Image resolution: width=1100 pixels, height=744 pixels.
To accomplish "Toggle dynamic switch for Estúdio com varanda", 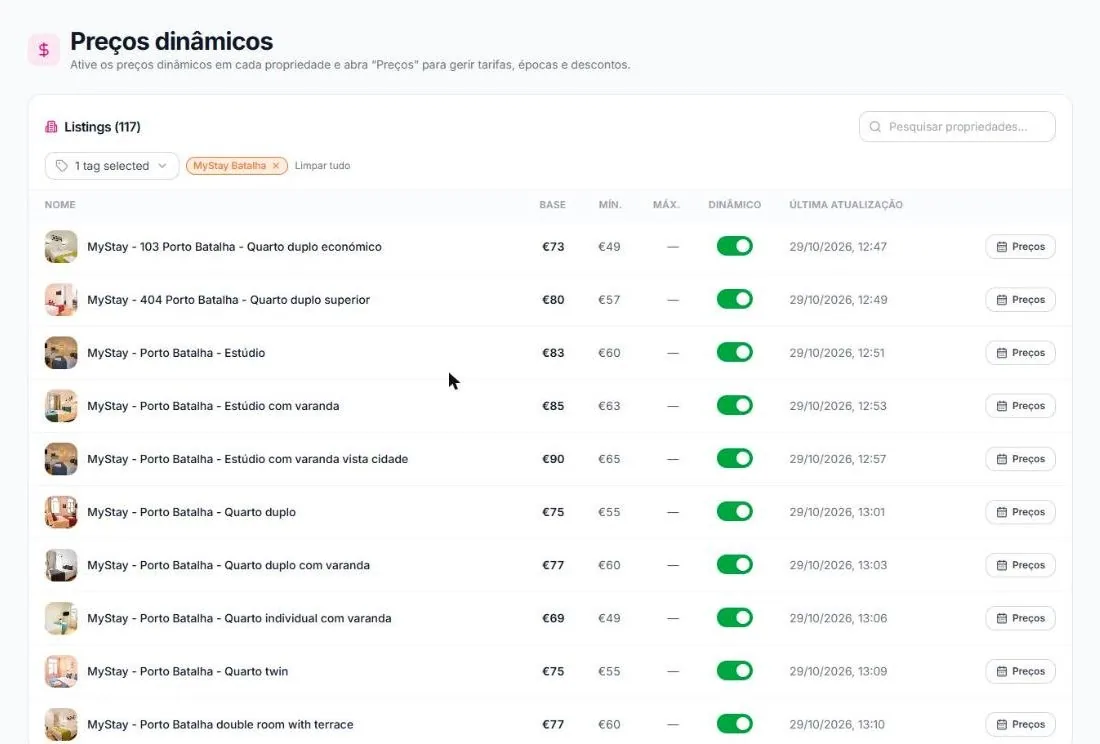I will 735,405.
